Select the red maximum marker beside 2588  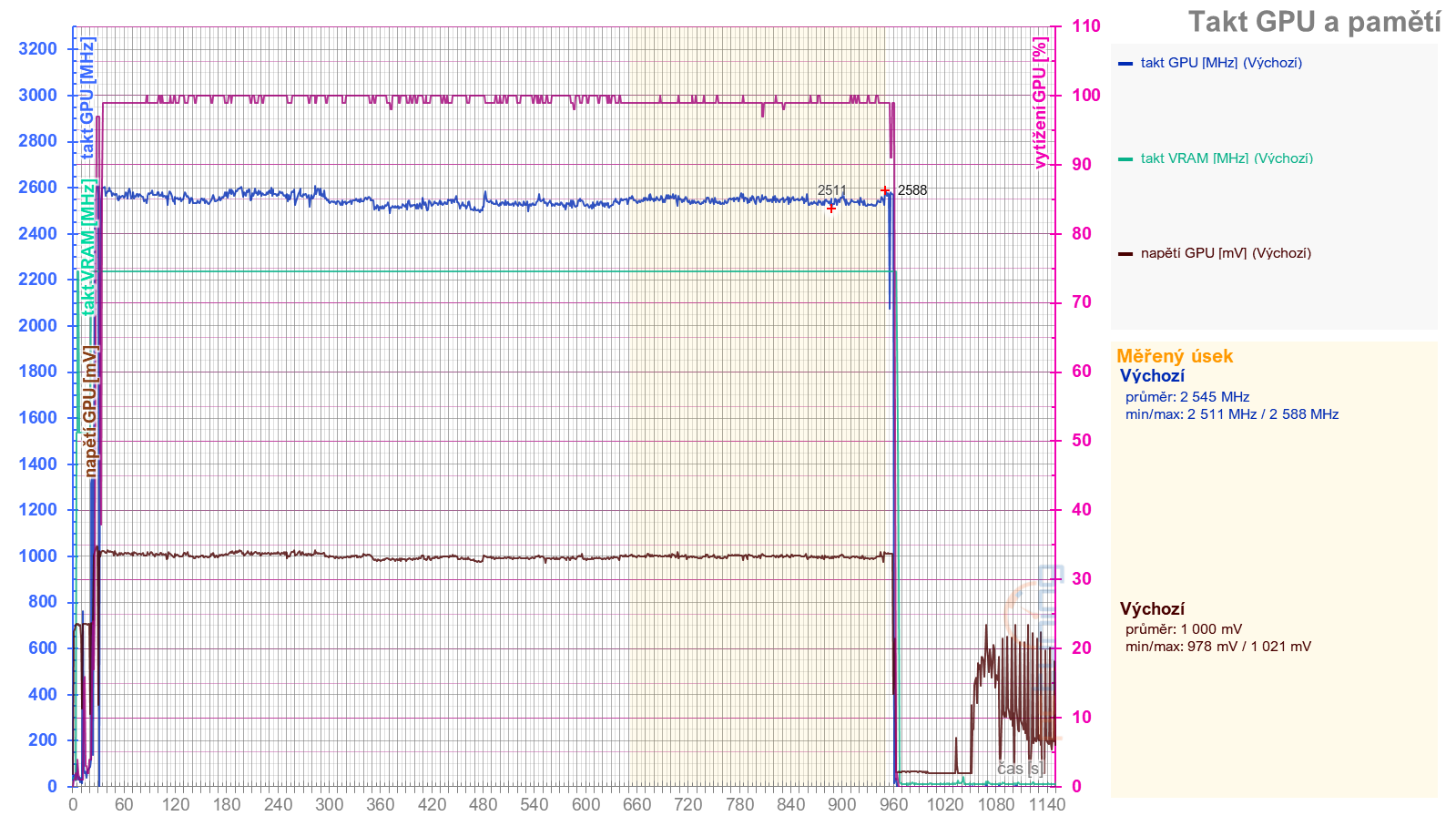click(885, 190)
